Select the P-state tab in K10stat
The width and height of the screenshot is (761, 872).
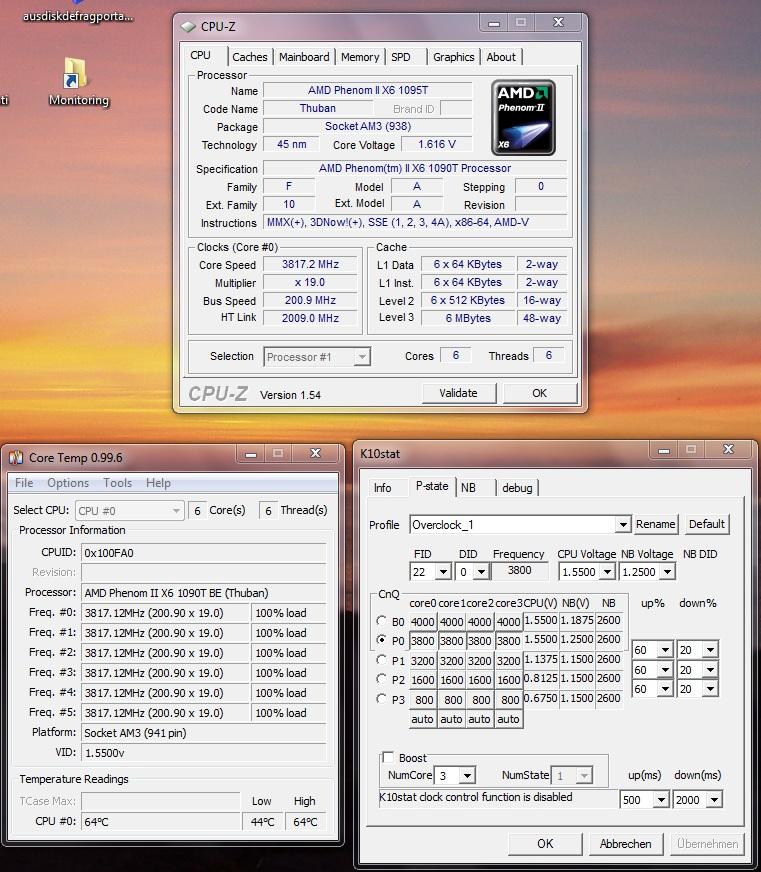tap(432, 486)
